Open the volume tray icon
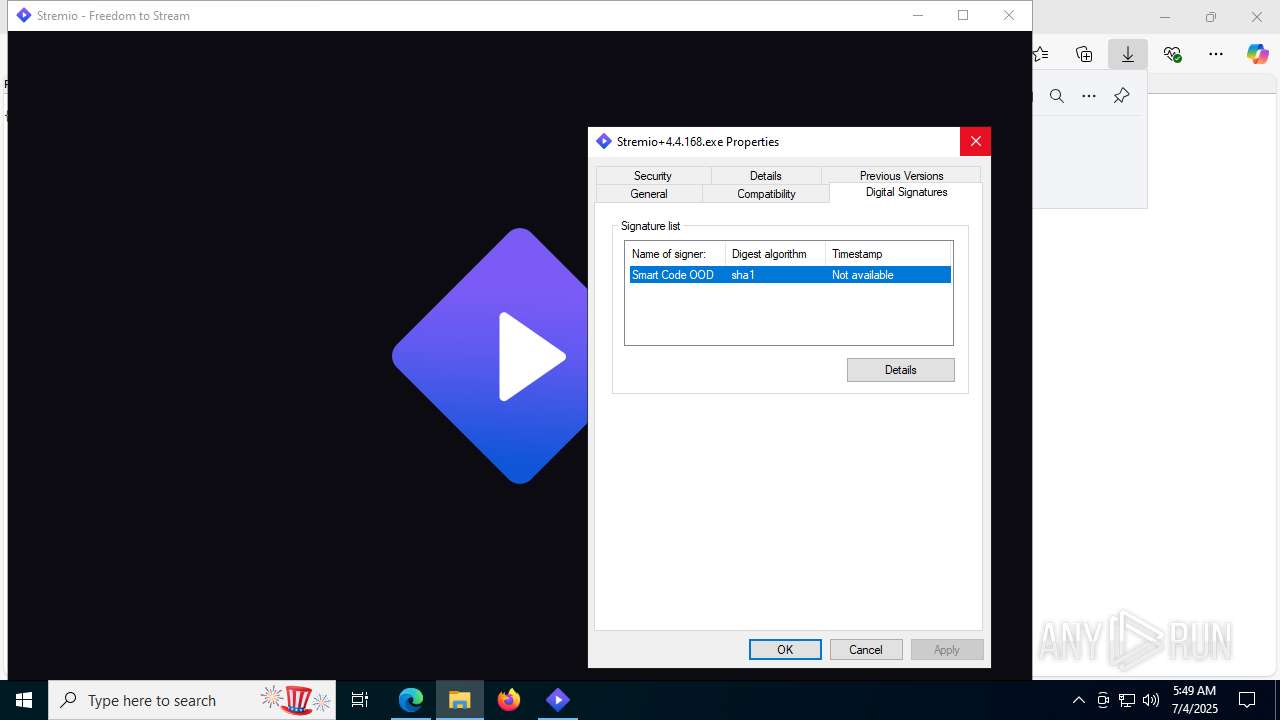The height and width of the screenshot is (720, 1280). click(1151, 700)
